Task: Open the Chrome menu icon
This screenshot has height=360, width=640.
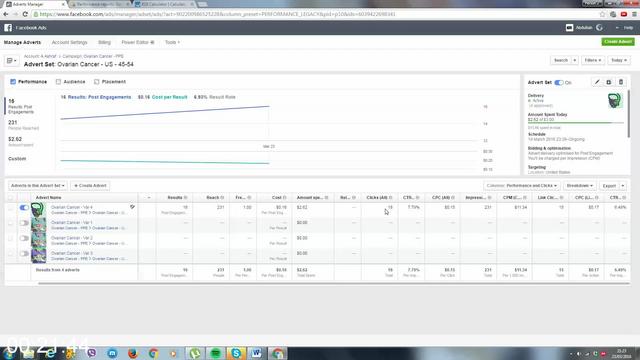Action: point(634,14)
